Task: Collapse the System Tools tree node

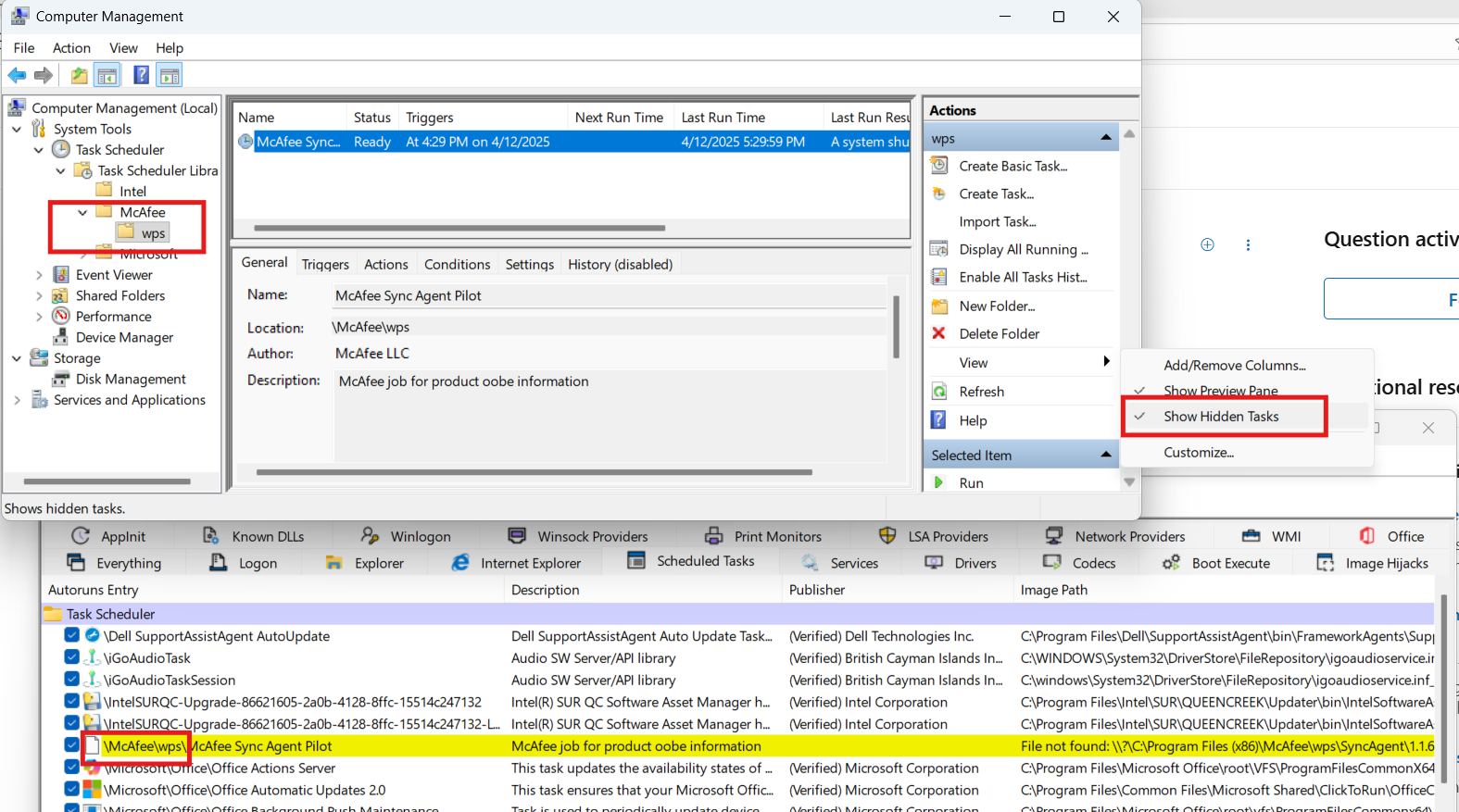Action: point(17,129)
